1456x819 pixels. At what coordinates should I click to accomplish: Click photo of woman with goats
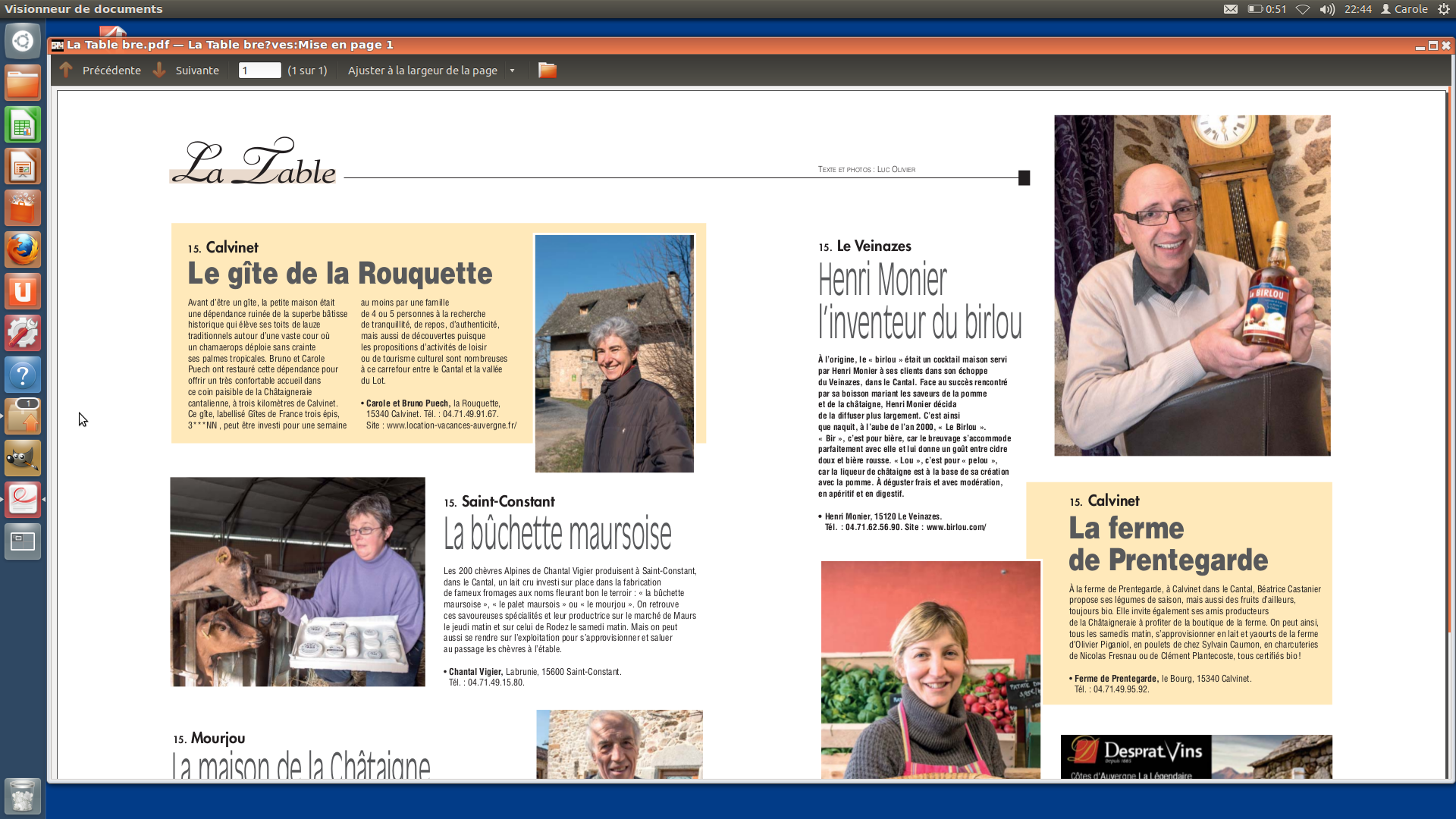[x=297, y=582]
